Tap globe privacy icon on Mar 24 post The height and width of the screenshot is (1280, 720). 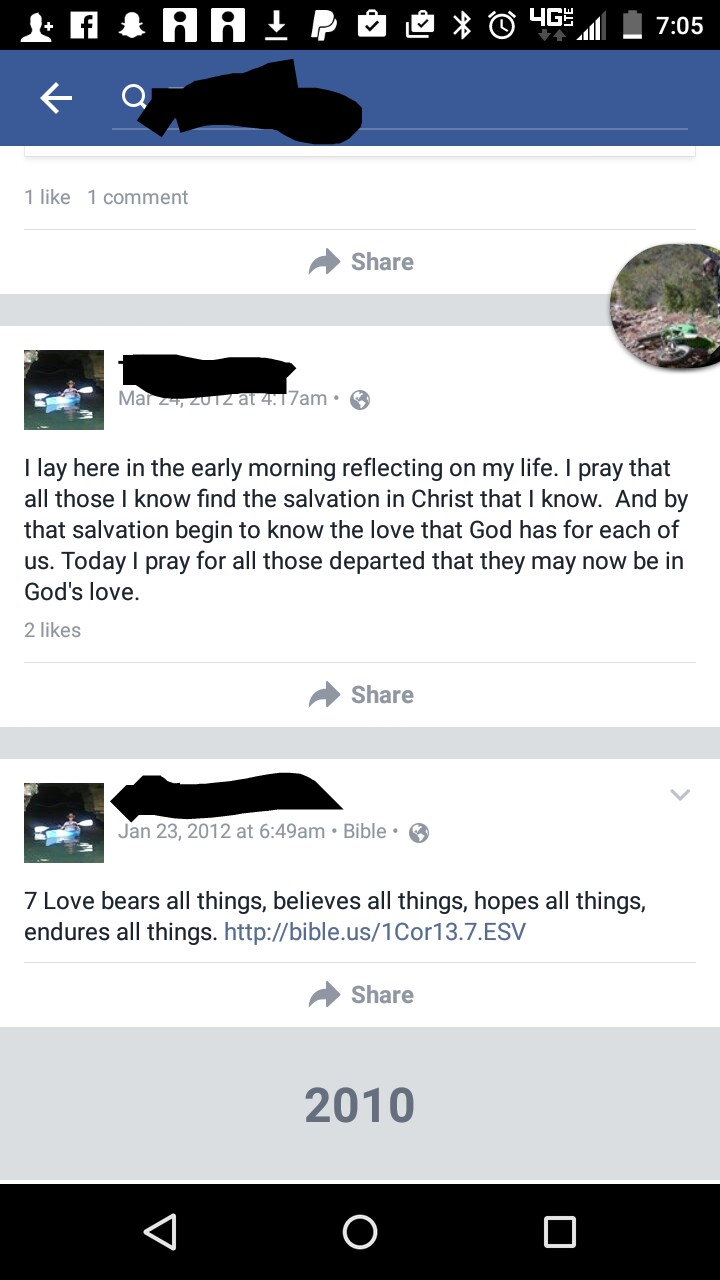tap(360, 399)
